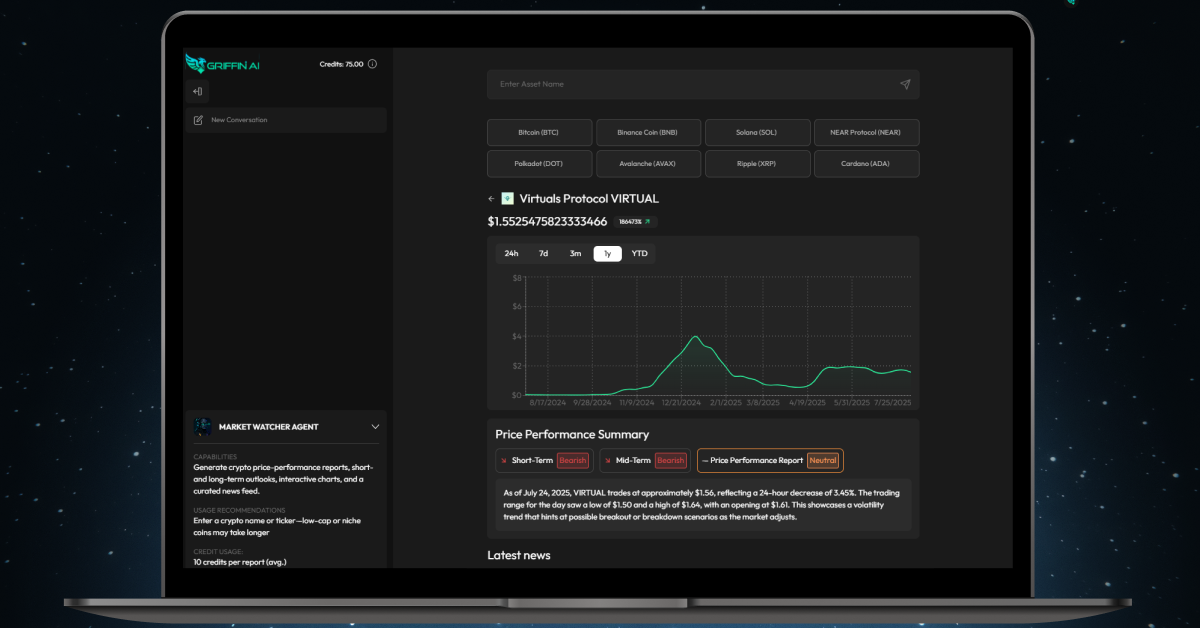The height and width of the screenshot is (628, 1200).
Task: Expand the Market Watcher Agent chevron
Action: coord(375,427)
